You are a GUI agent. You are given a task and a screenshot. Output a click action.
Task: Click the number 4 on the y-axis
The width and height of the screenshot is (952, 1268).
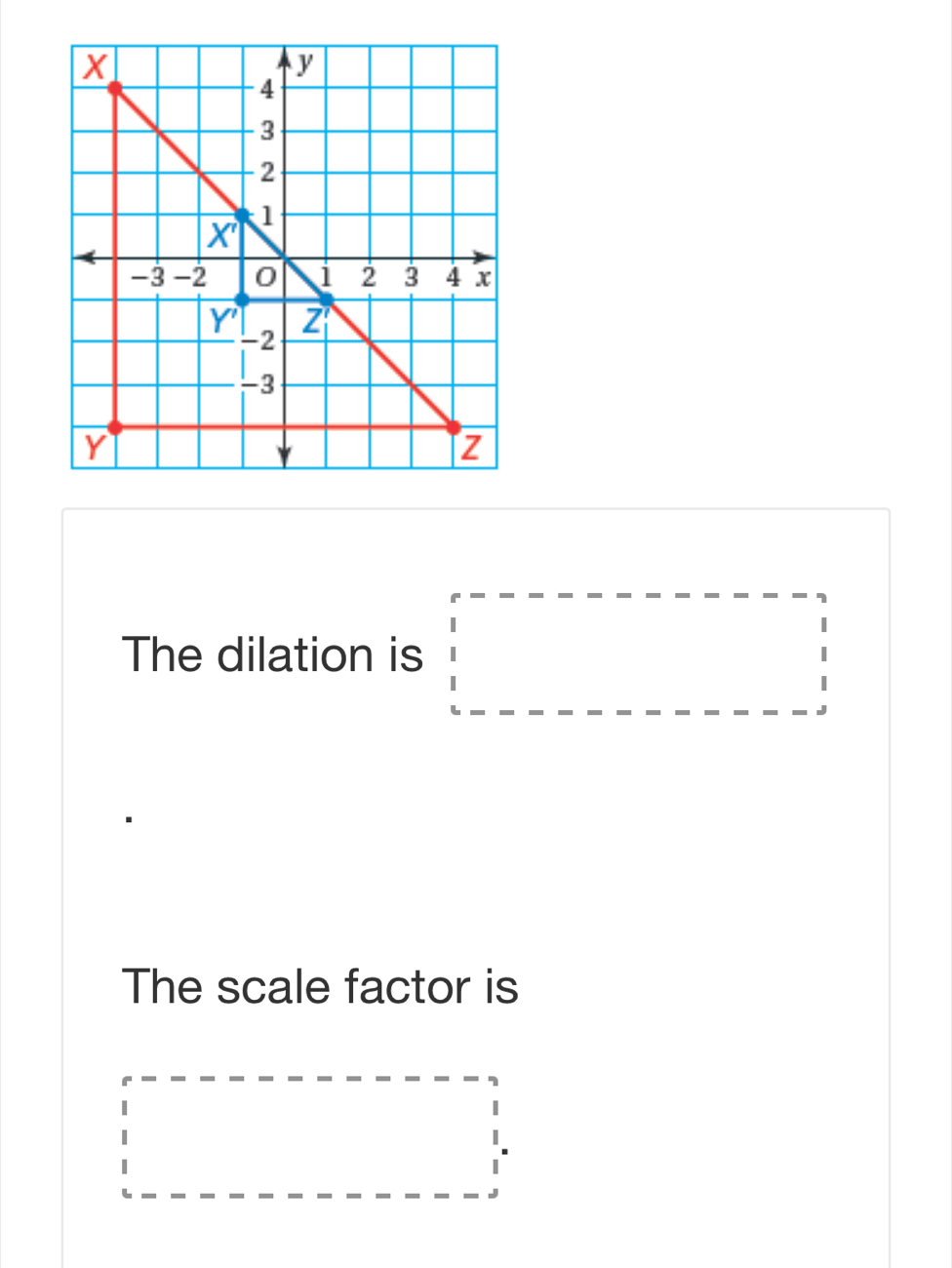pyautogui.click(x=263, y=89)
